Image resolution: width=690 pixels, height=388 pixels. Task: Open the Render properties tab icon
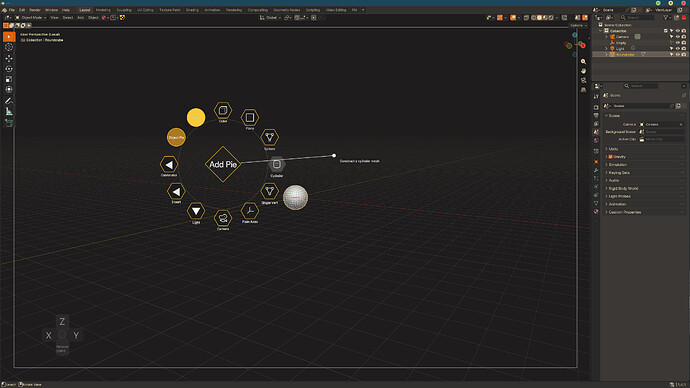click(596, 107)
